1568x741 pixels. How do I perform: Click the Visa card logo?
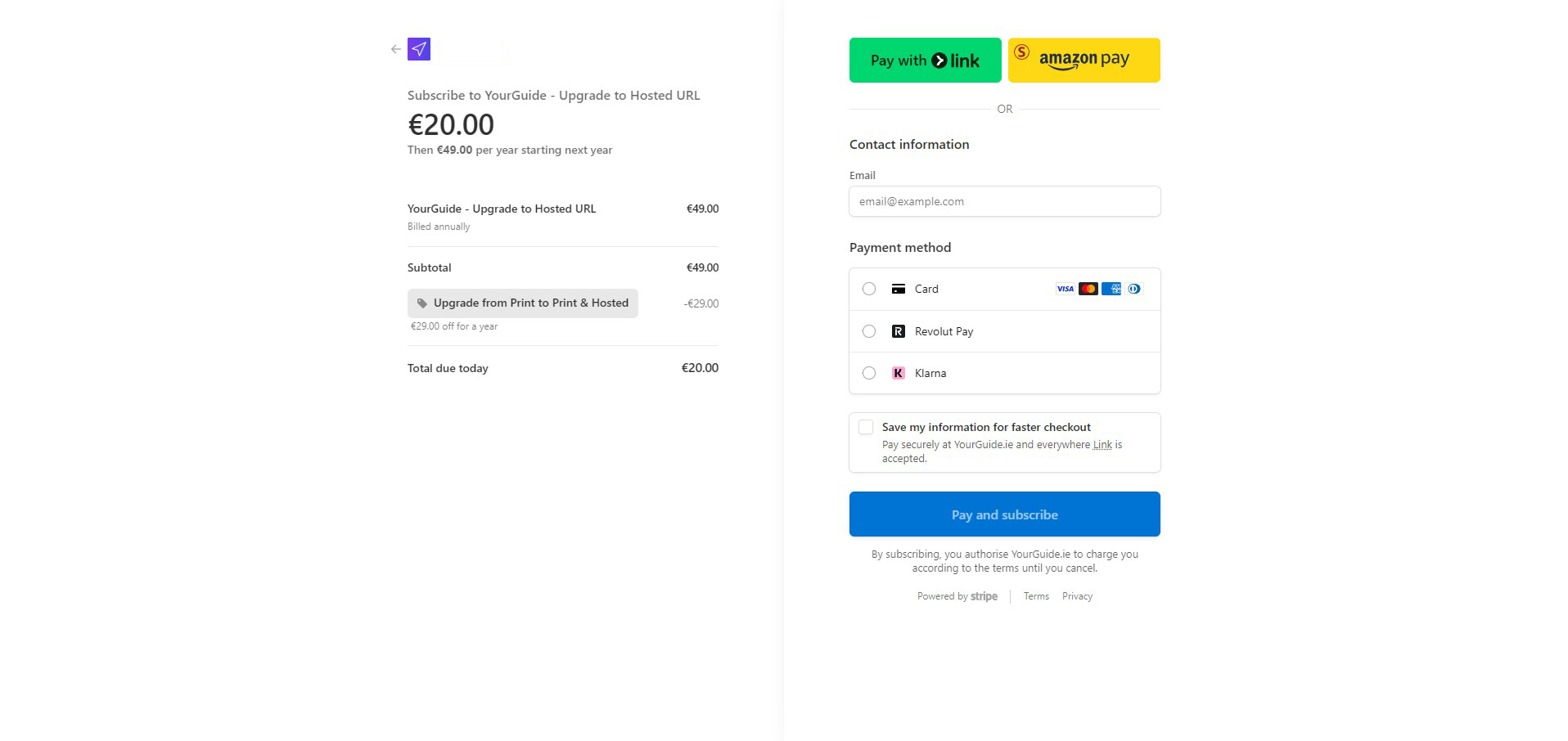click(1065, 289)
